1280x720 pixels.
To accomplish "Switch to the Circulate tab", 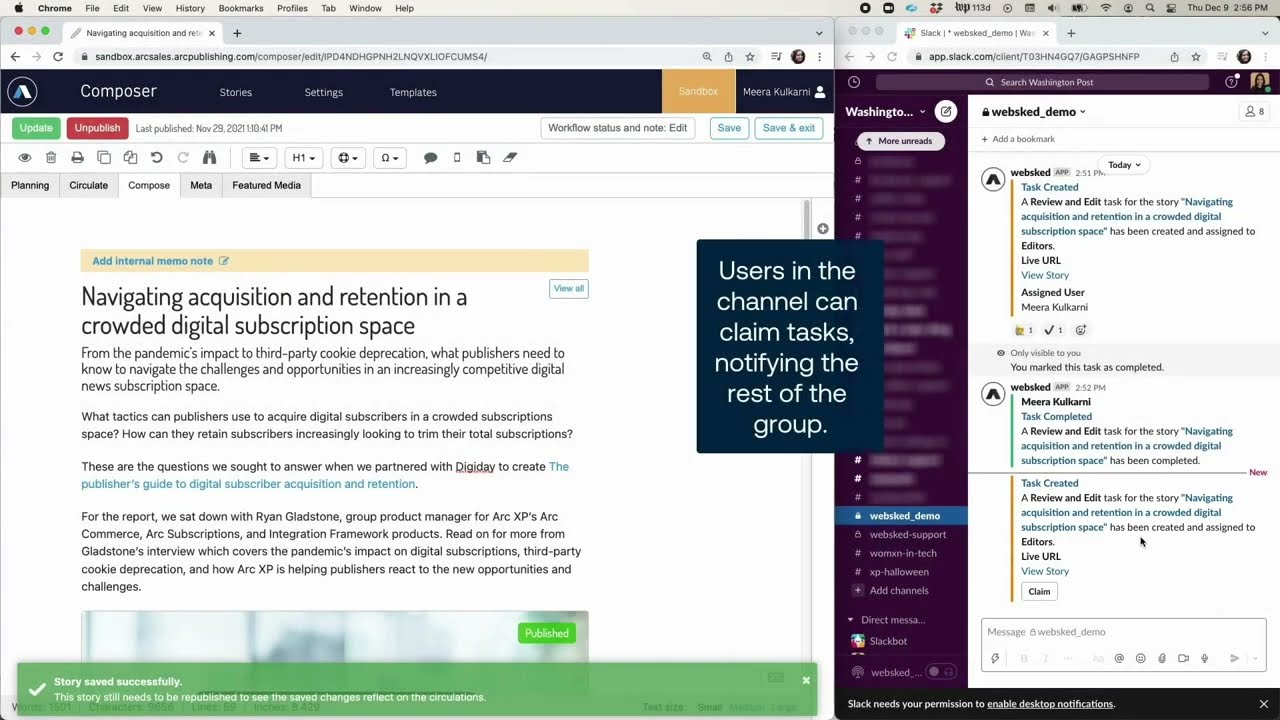I will pos(88,185).
